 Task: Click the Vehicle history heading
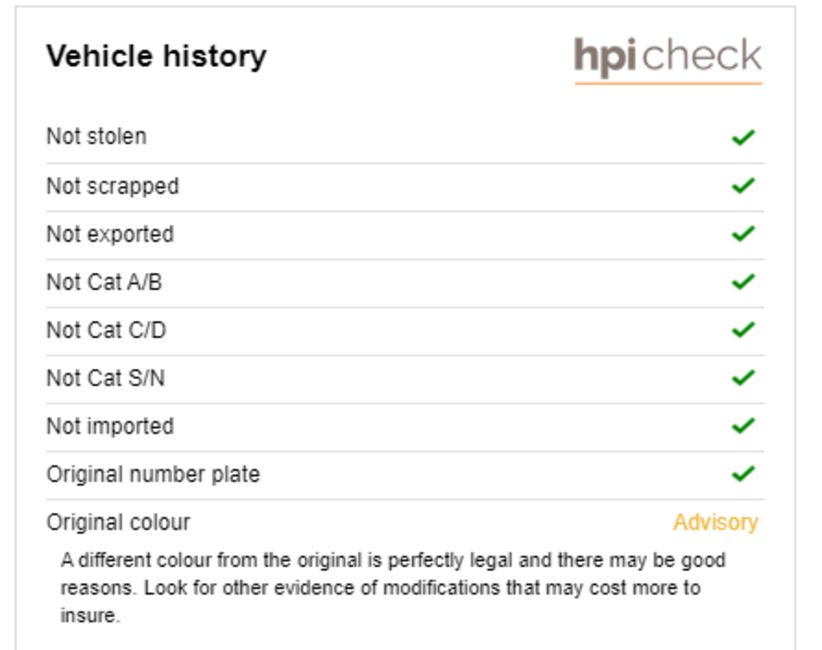coord(156,57)
